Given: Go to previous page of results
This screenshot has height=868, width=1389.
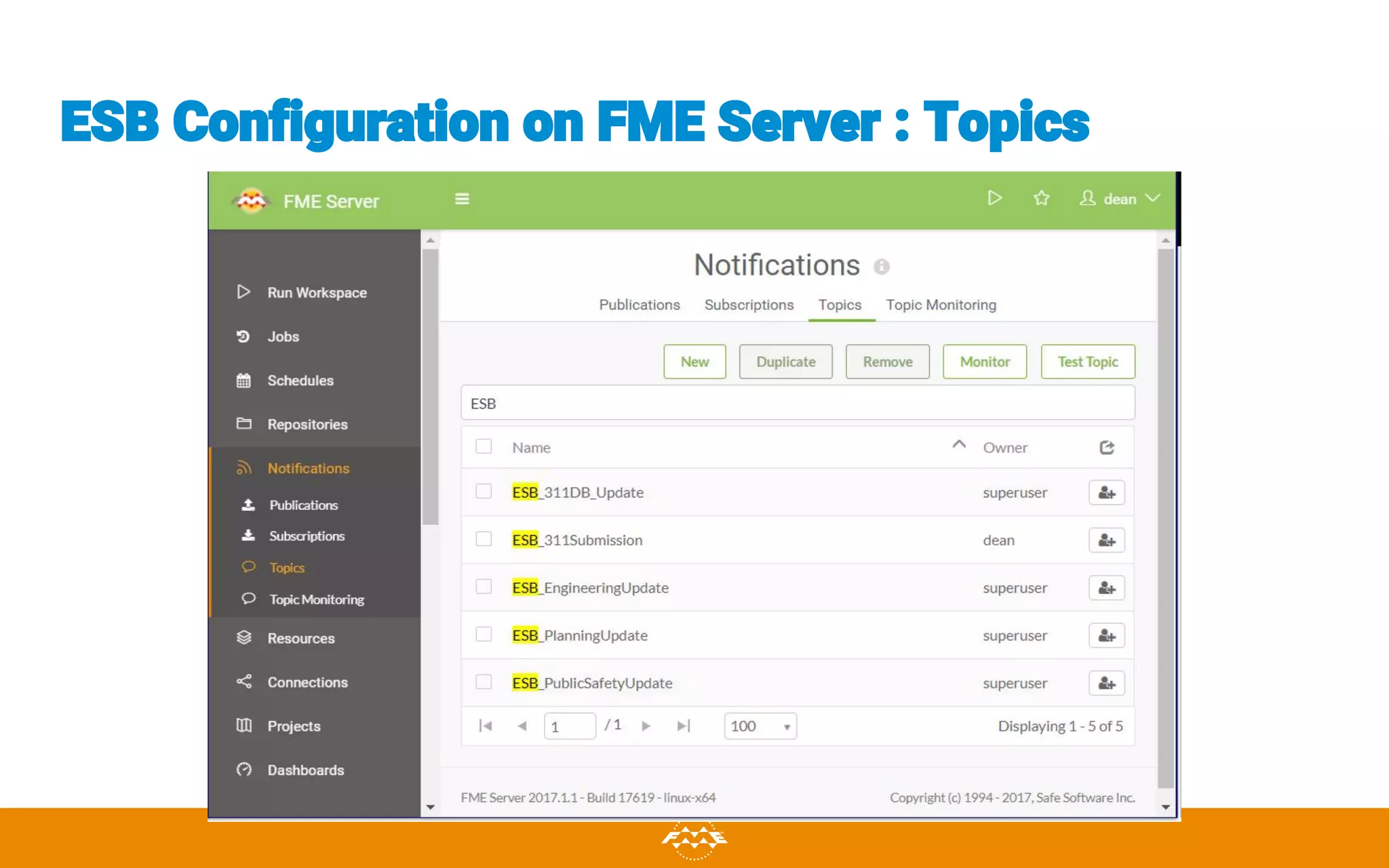Looking at the screenshot, I should pyautogui.click(x=522, y=726).
